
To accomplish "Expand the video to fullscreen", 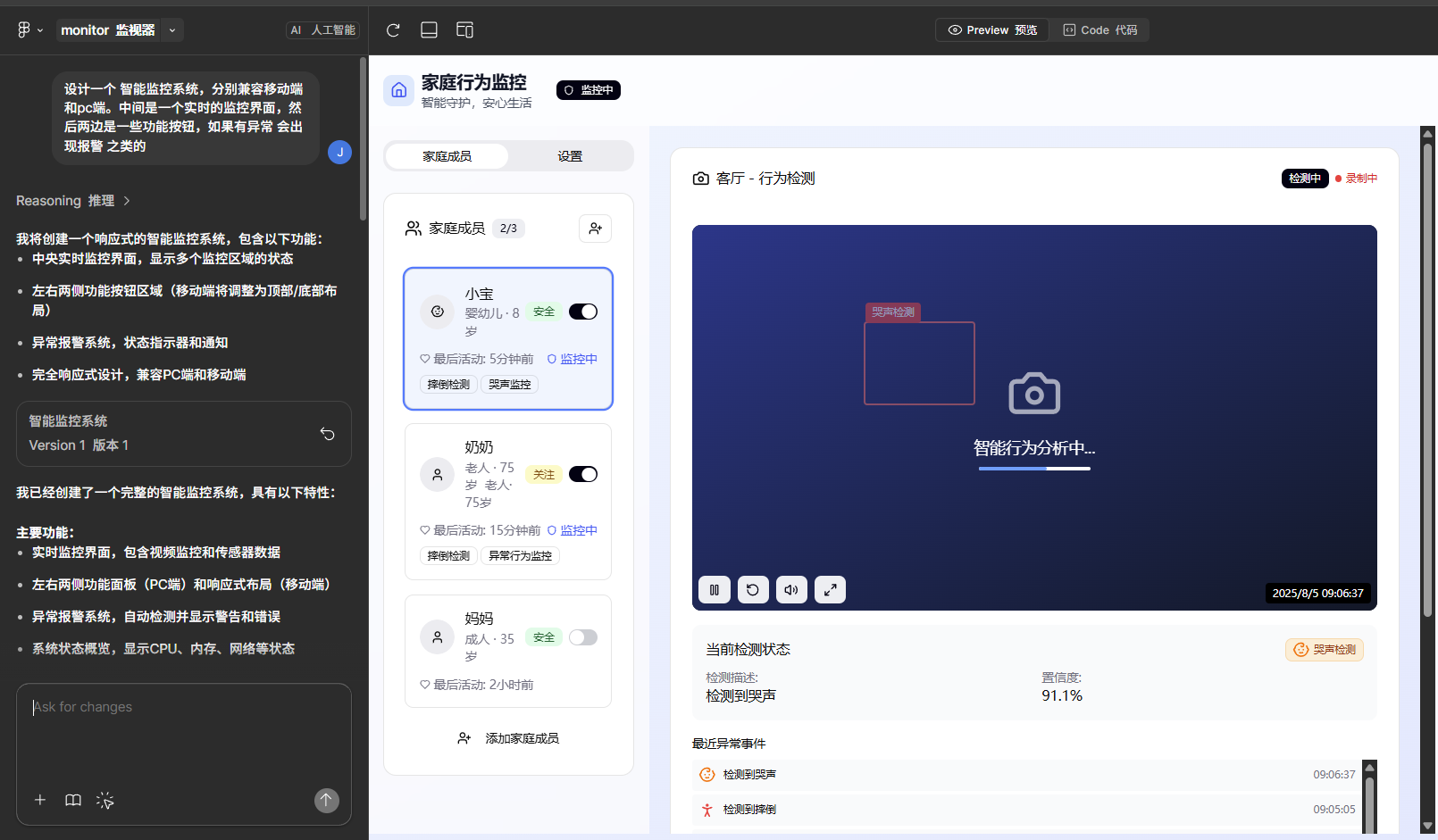I will click(829, 589).
